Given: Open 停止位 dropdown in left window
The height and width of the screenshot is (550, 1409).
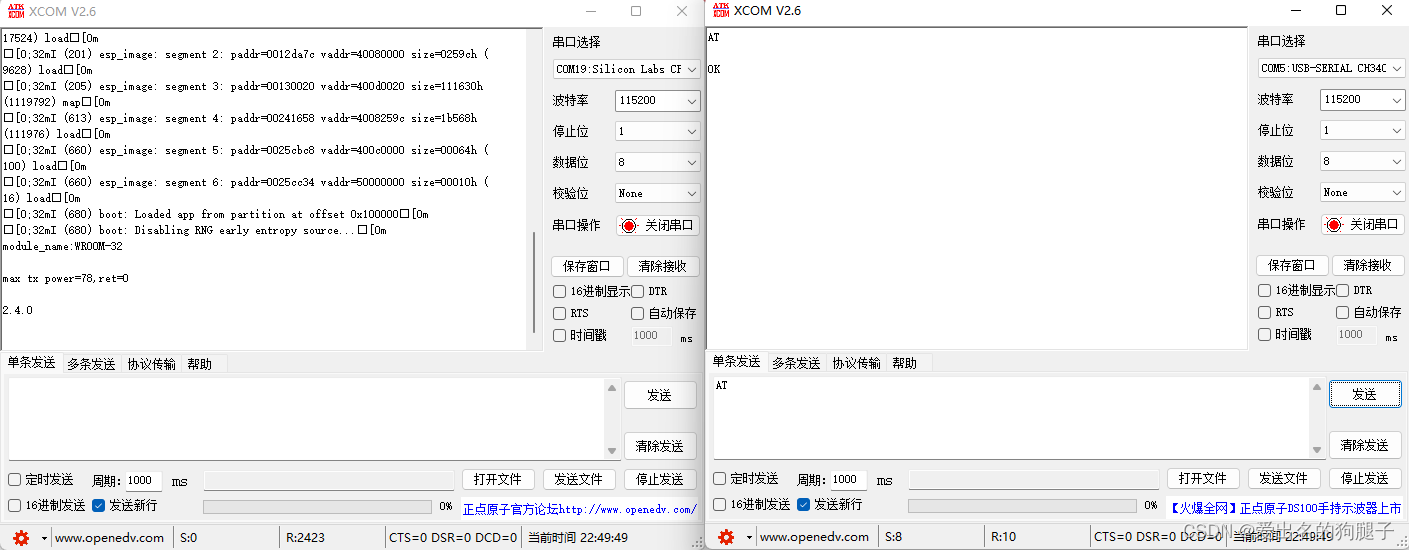Looking at the screenshot, I should pyautogui.click(x=657, y=132).
